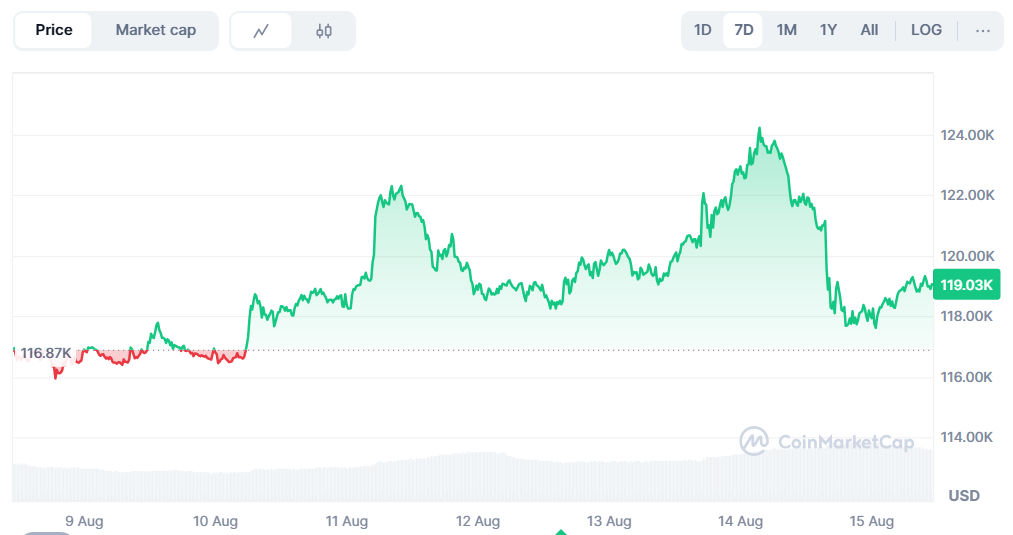Switch to candlestick chart view
Image resolution: width=1013 pixels, height=535 pixels.
coord(324,31)
